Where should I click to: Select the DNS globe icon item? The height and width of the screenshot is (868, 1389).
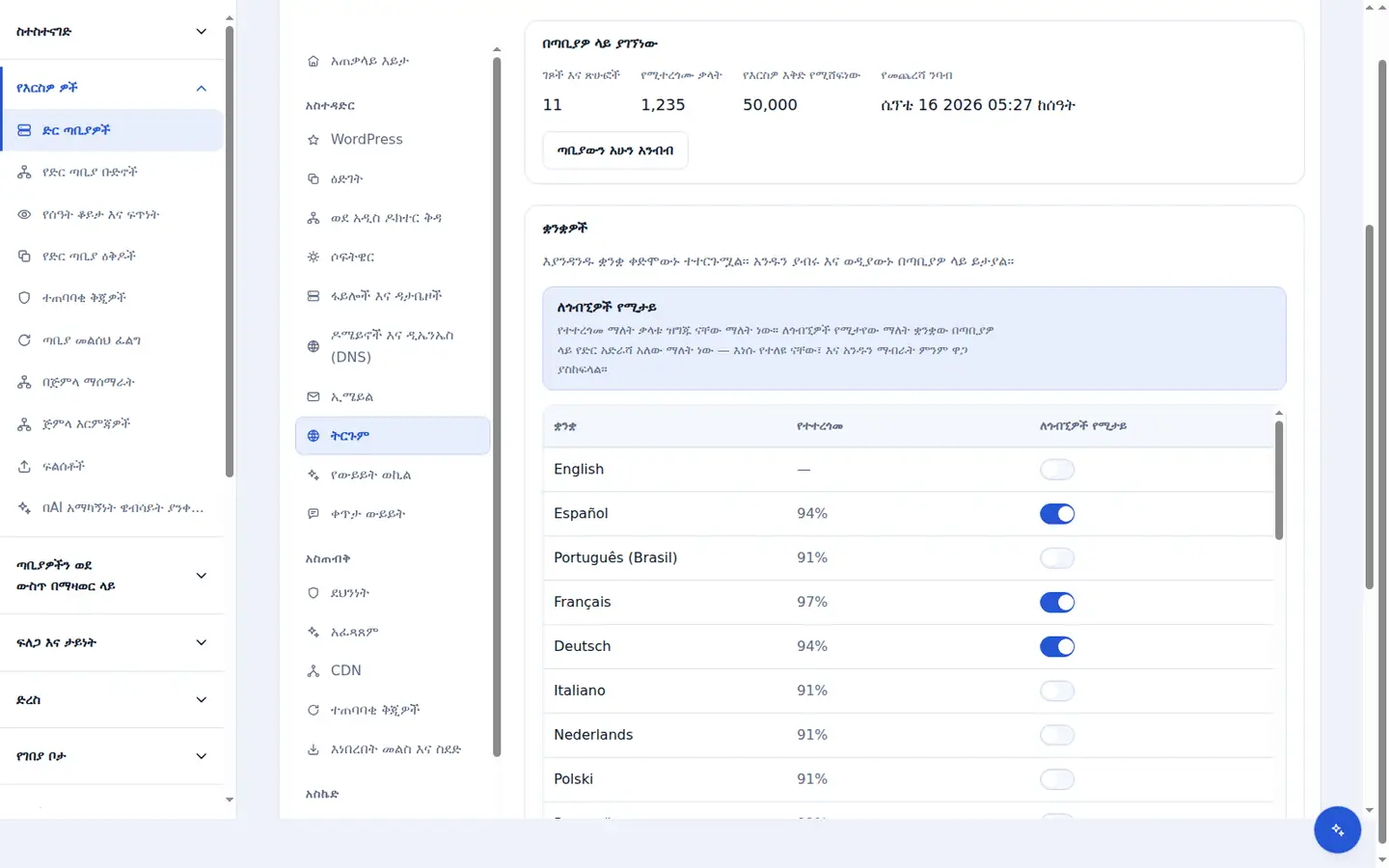tap(313, 346)
